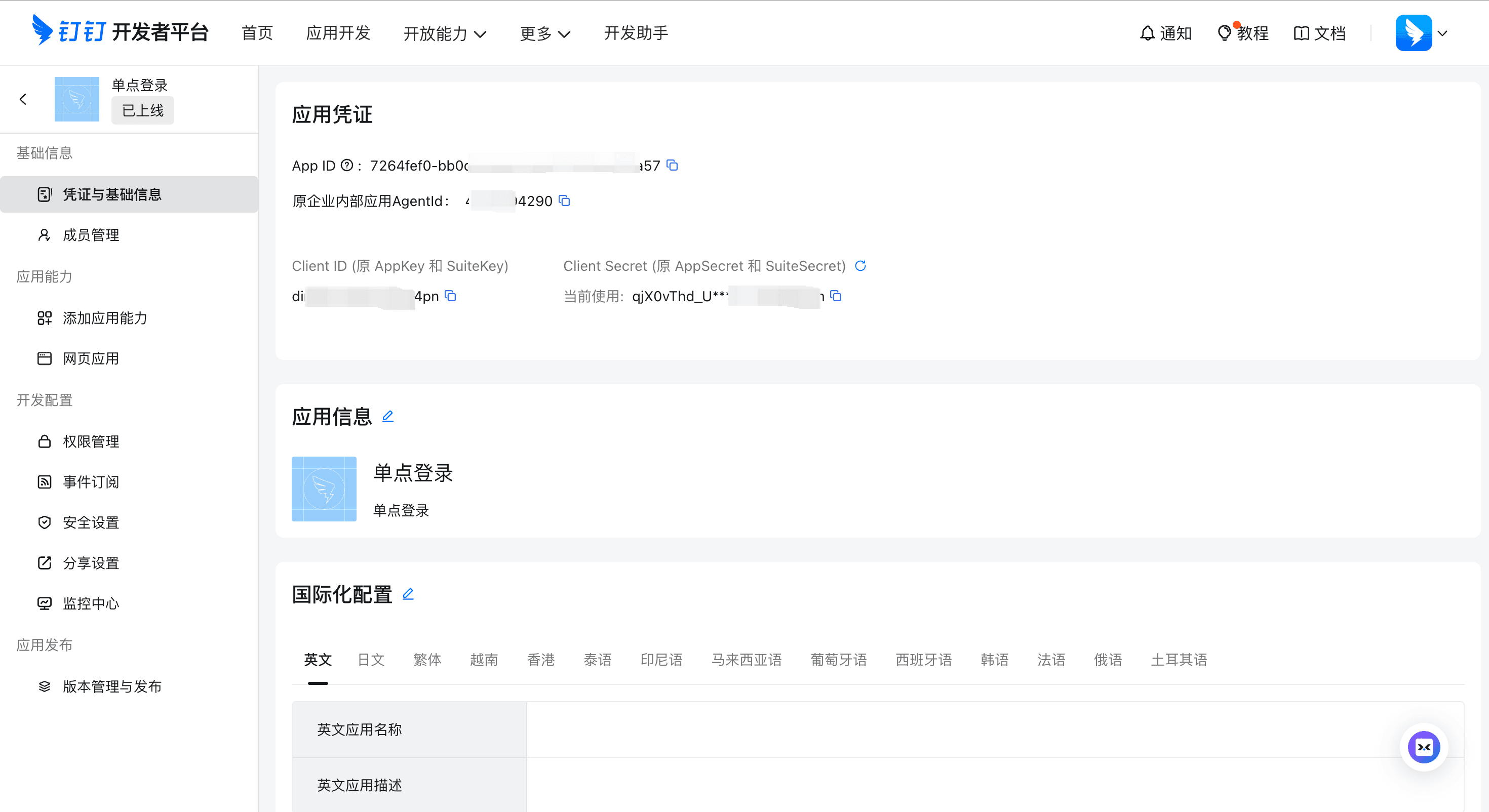Open the 文档 docs link
Viewport: 1489px width, 812px height.
(1320, 33)
